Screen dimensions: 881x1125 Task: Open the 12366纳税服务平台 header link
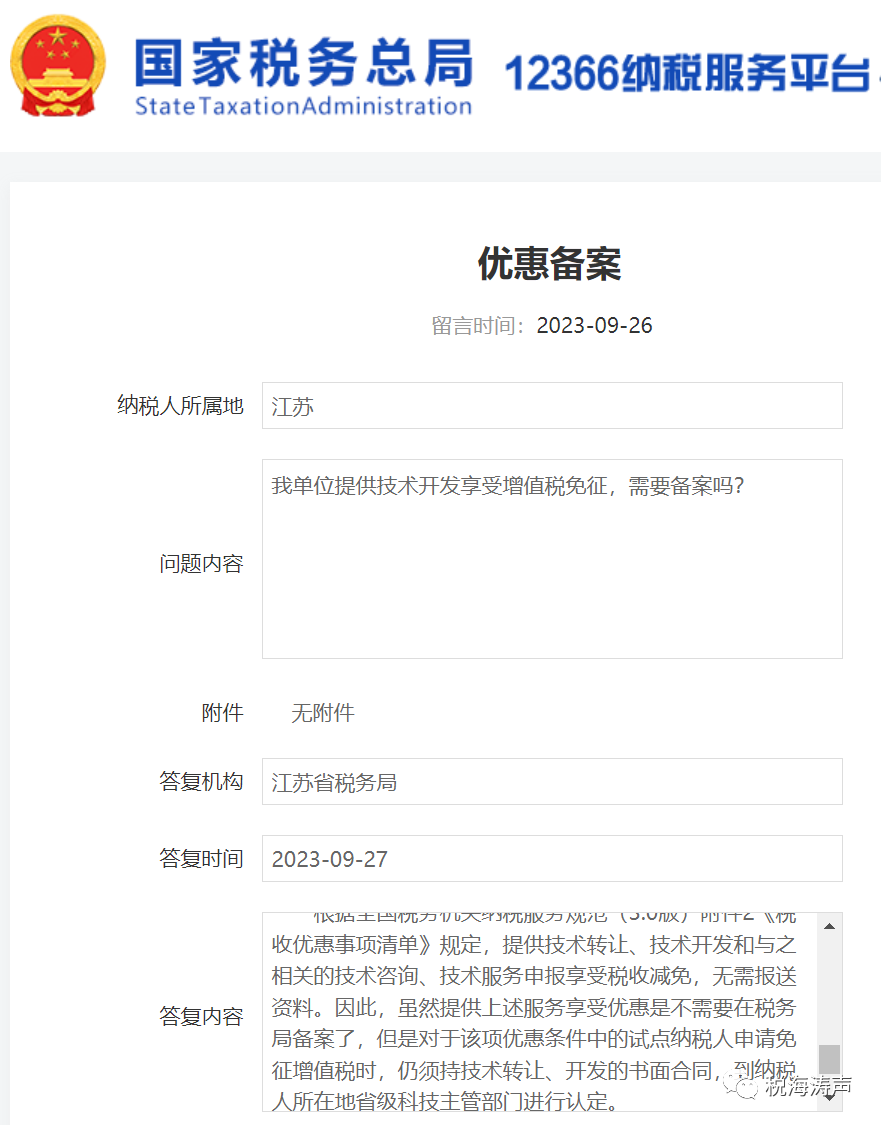pos(688,74)
